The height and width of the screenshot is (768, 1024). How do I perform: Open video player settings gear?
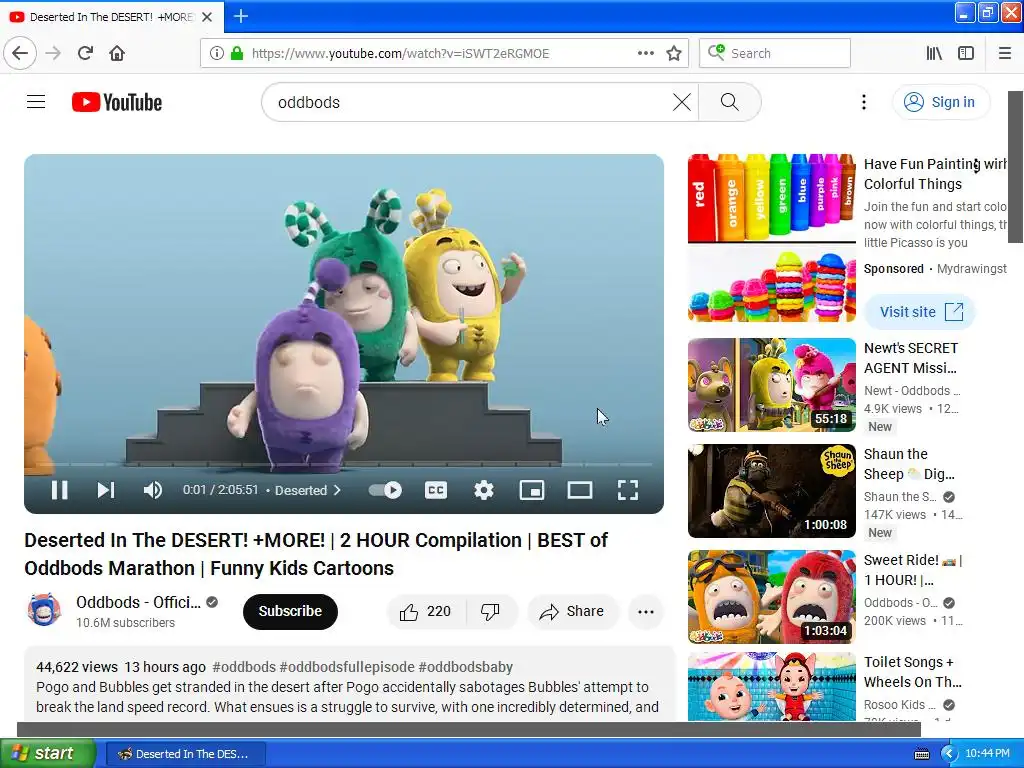click(x=483, y=490)
